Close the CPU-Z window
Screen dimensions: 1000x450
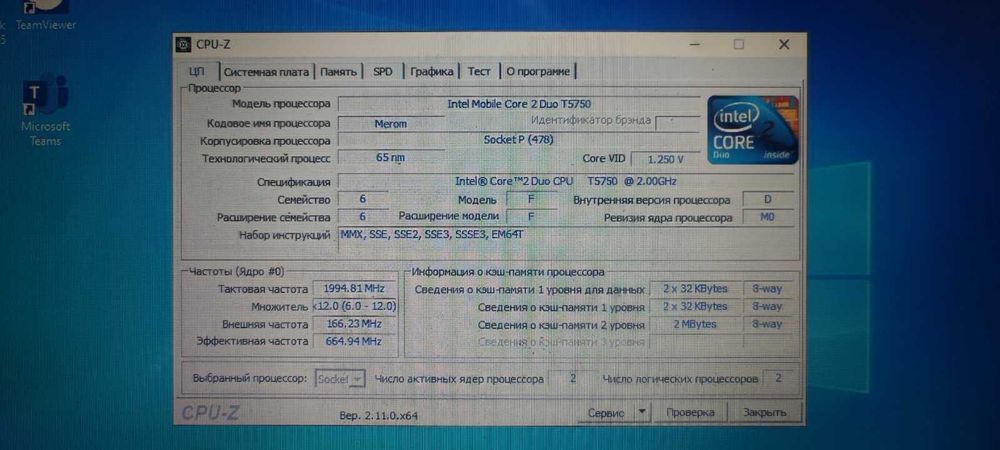784,45
